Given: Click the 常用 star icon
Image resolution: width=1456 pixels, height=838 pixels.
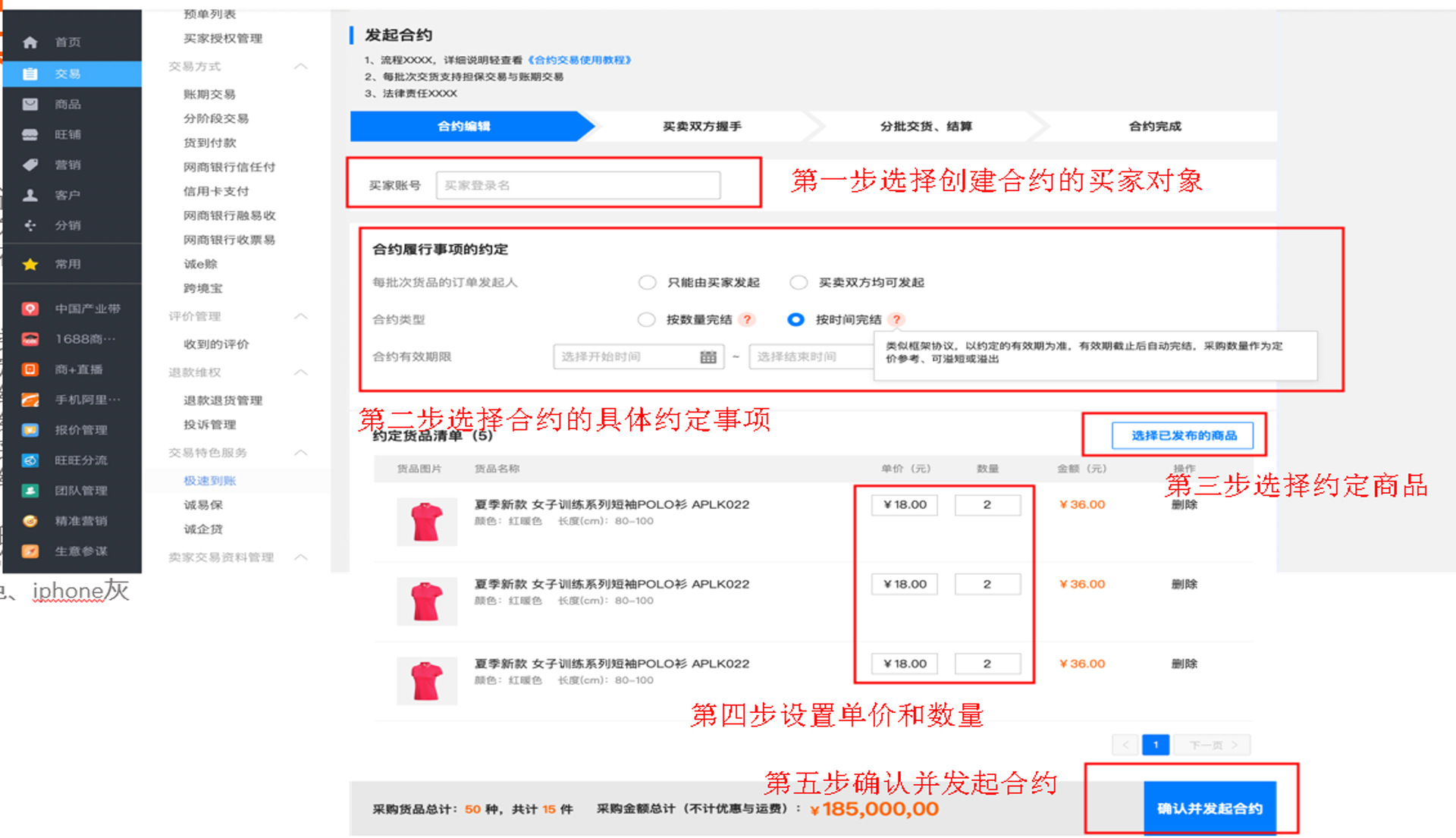Looking at the screenshot, I should click(30, 264).
